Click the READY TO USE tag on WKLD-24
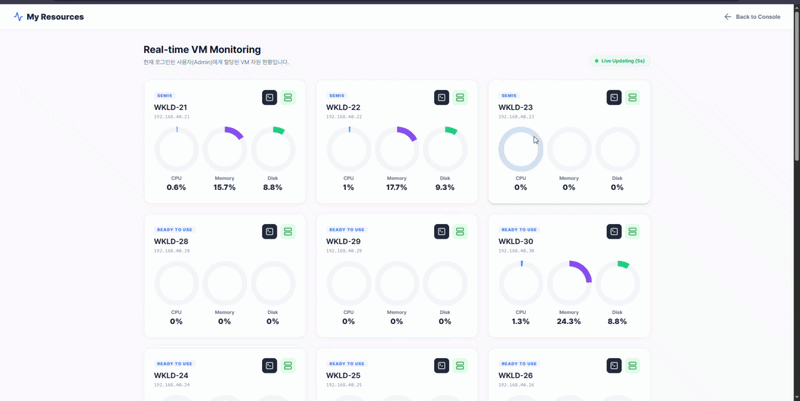The height and width of the screenshot is (401, 800). pos(174,364)
